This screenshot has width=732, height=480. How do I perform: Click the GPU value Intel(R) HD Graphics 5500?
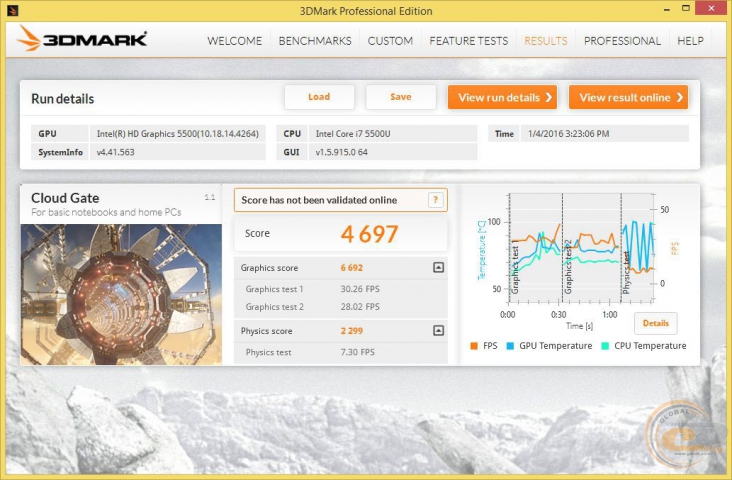tap(177, 134)
